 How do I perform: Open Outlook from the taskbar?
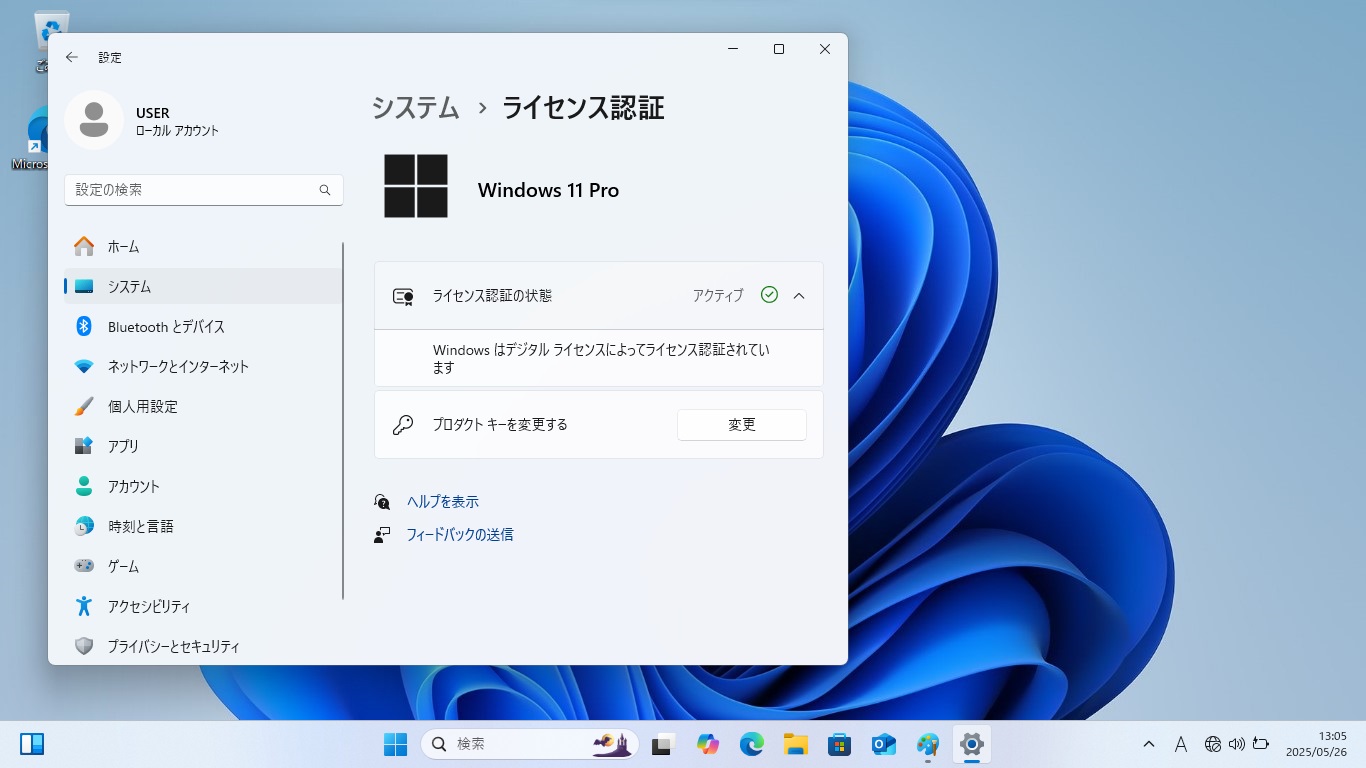[883, 744]
